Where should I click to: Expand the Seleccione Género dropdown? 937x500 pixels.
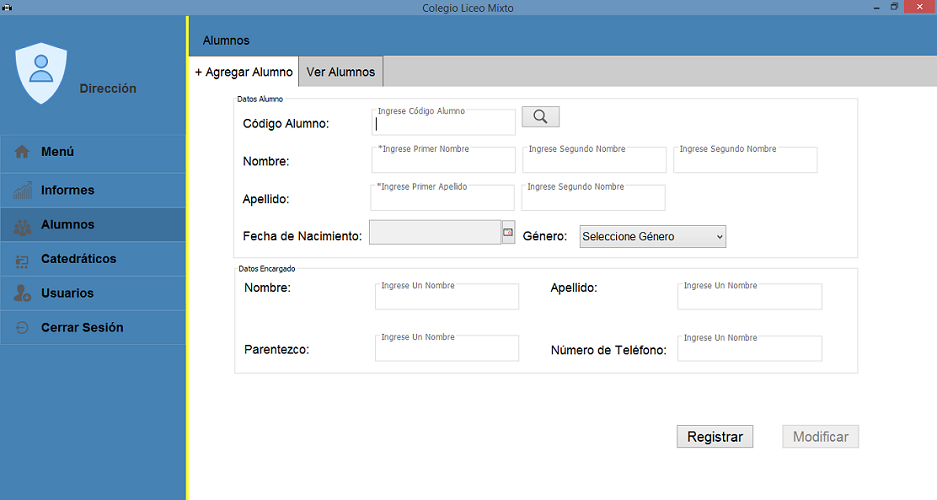(653, 237)
